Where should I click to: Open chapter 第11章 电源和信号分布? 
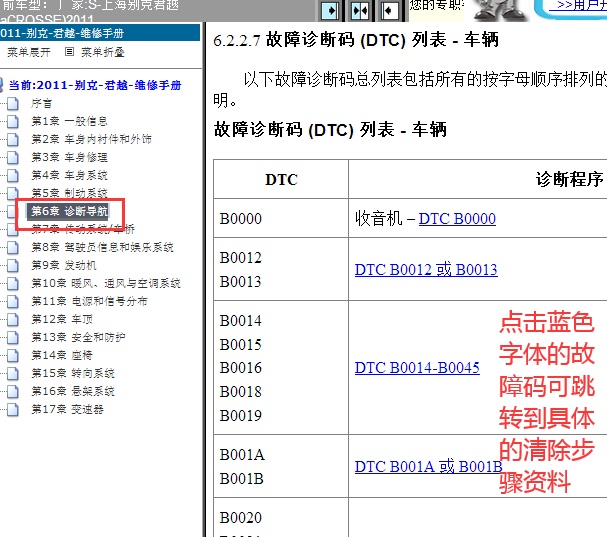(89, 301)
